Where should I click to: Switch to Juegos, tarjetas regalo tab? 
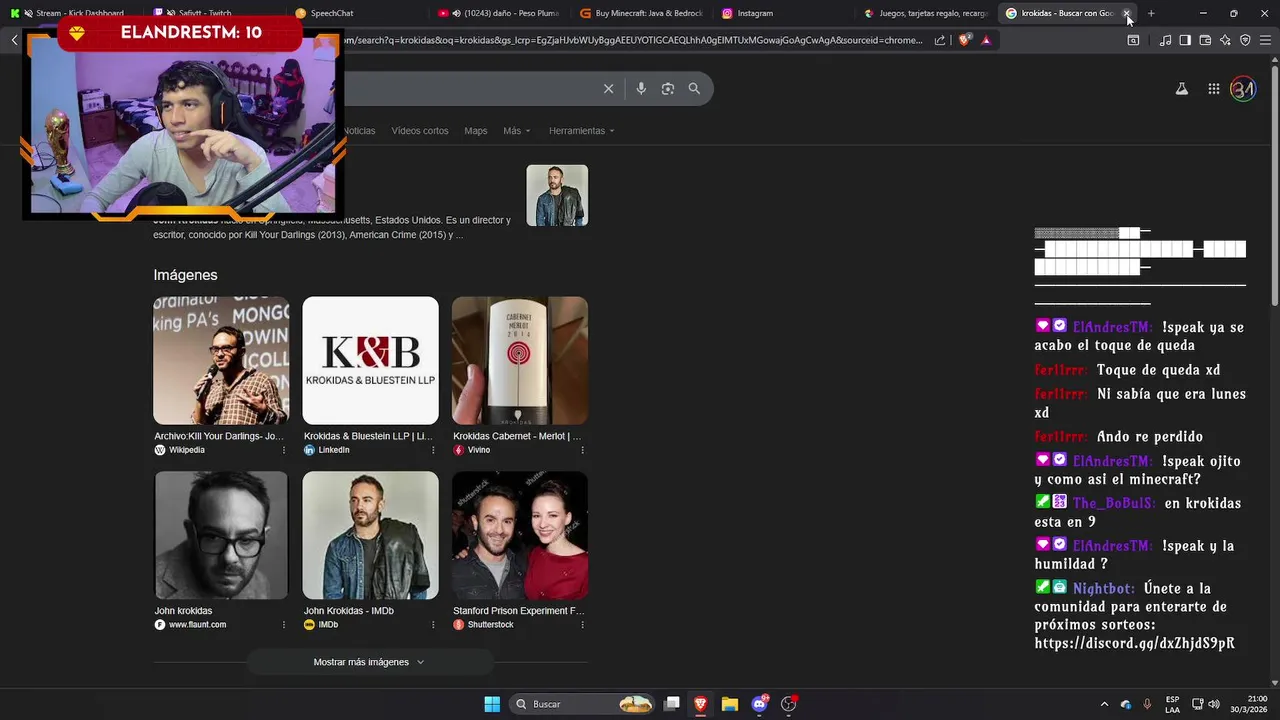click(925, 13)
